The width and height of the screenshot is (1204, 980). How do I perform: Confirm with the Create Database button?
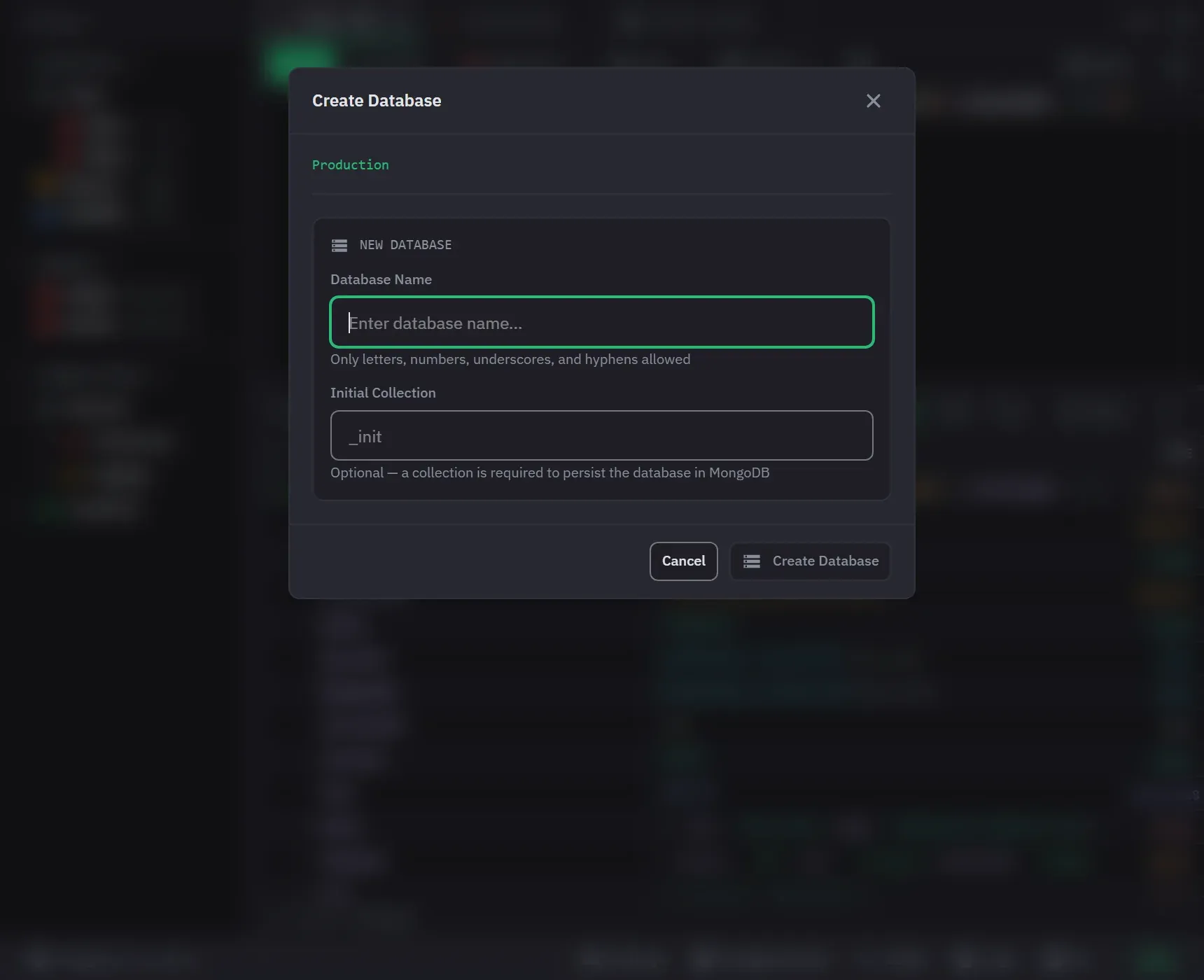click(810, 561)
